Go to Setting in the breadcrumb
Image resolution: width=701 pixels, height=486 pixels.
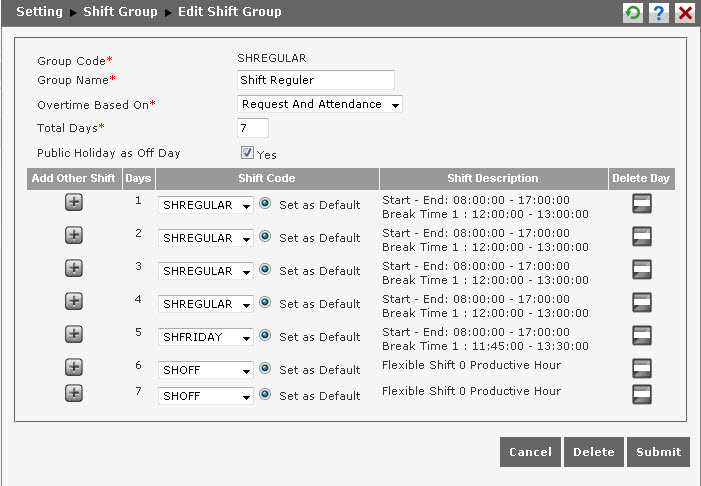pos(39,12)
